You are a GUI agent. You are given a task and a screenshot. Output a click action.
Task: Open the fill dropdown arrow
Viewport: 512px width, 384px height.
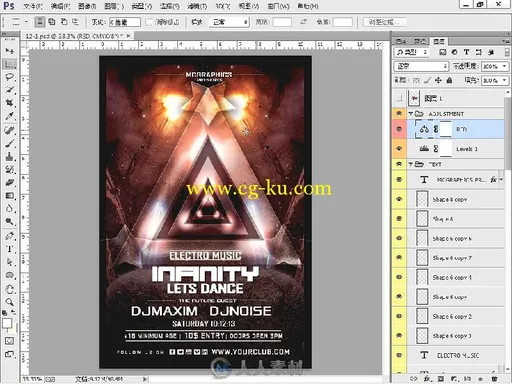[504, 80]
